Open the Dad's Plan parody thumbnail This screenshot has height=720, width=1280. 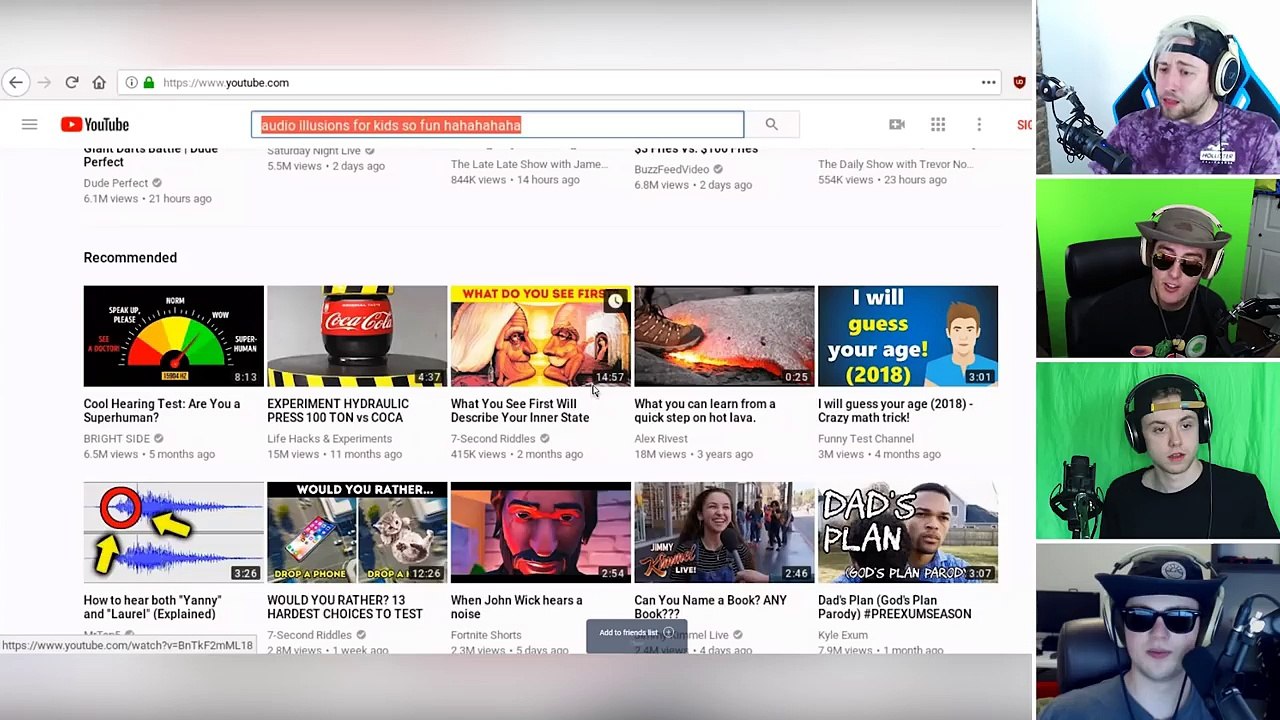[908, 532]
